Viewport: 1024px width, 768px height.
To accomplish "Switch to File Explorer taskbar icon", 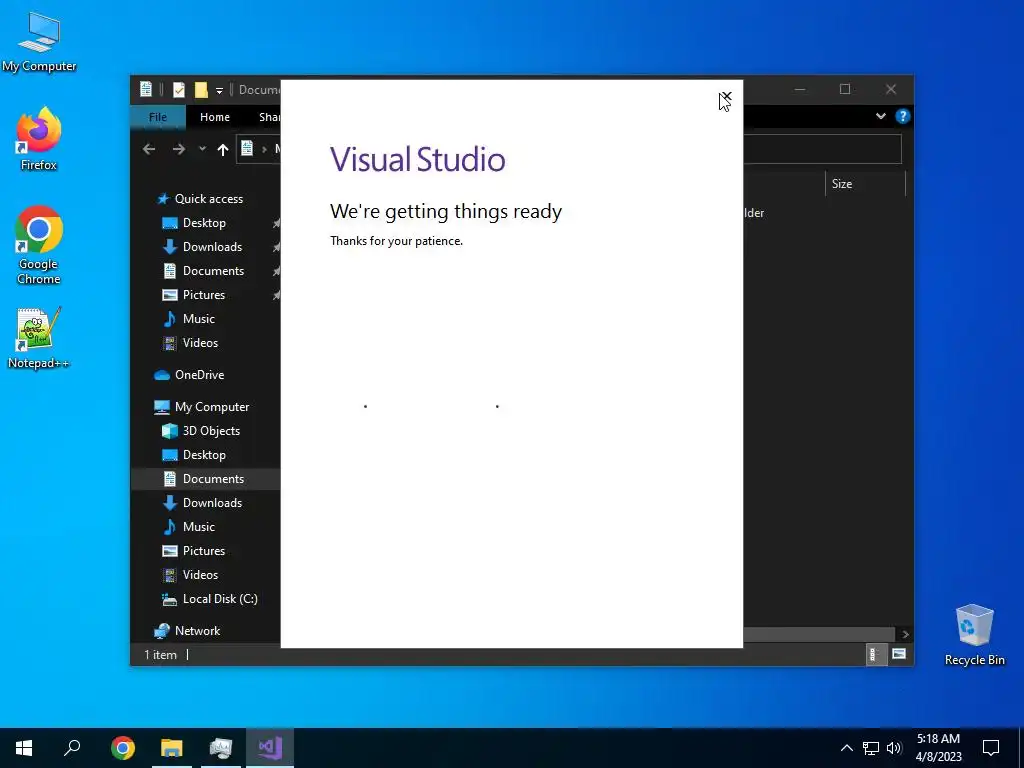I will click(x=172, y=748).
